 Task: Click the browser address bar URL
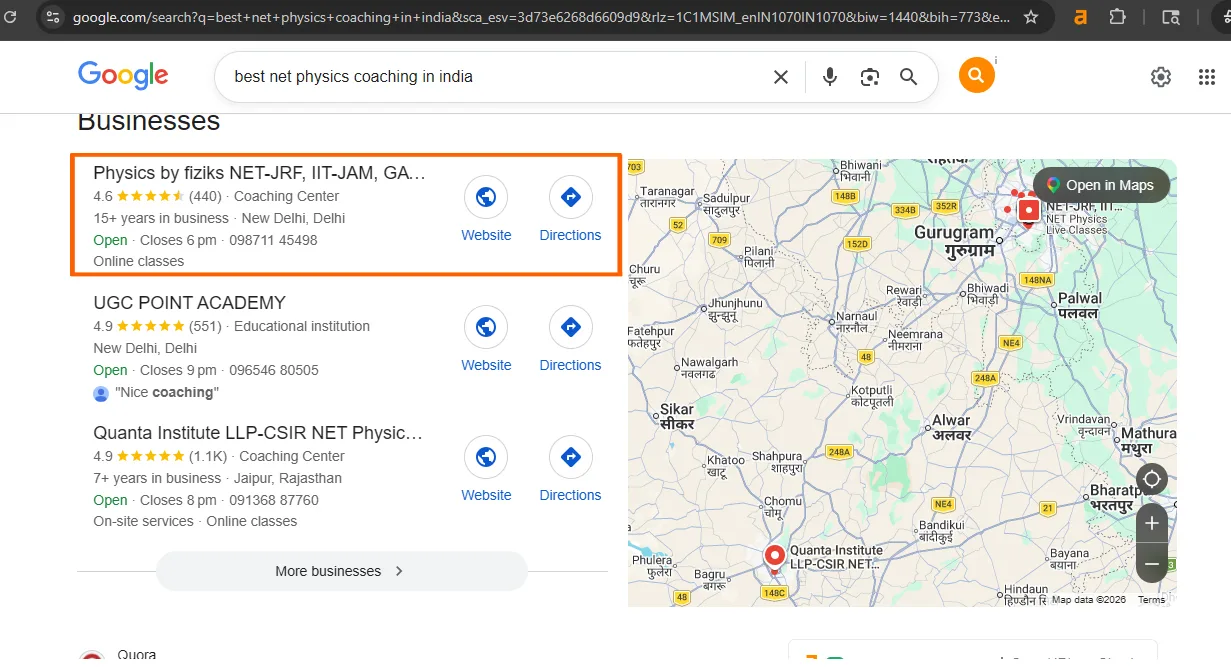[x=541, y=17]
